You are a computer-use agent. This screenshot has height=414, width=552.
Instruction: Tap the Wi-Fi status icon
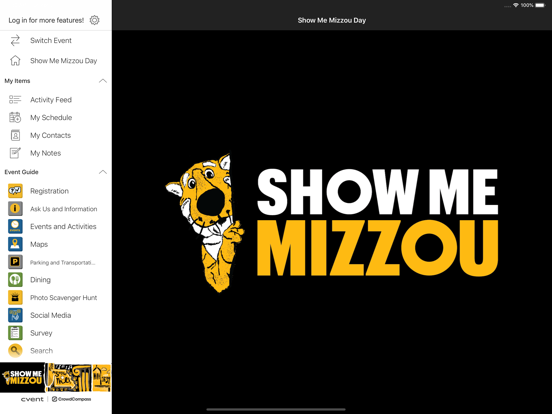pyautogui.click(x=516, y=5)
